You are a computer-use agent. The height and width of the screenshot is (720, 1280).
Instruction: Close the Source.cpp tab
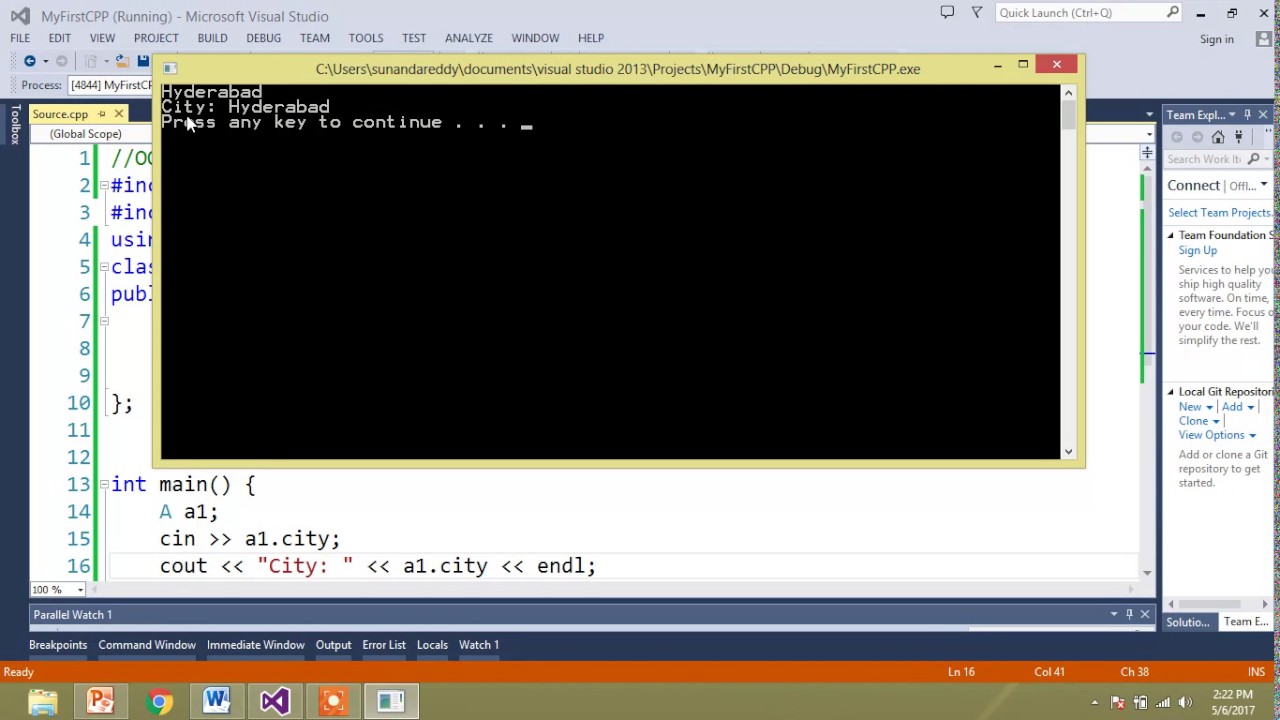coord(118,114)
